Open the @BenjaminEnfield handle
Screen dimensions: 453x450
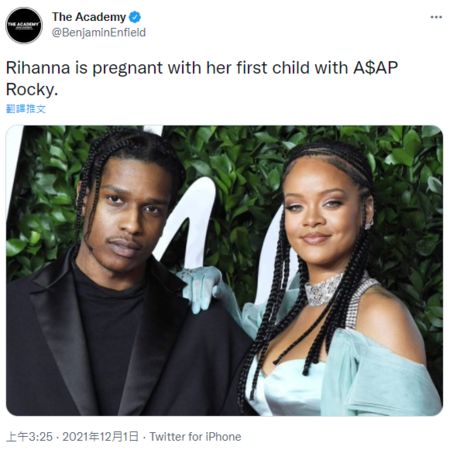tap(99, 33)
